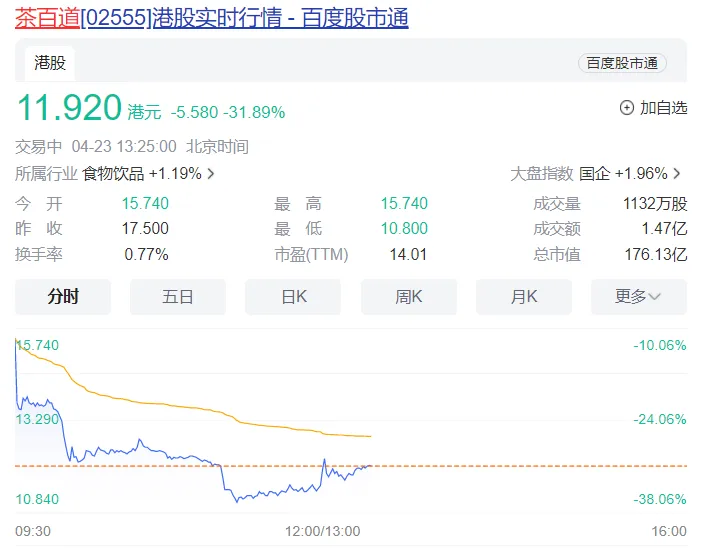Click the trading time 04-23 13:25:00
The height and width of the screenshot is (548, 713).
(124, 147)
